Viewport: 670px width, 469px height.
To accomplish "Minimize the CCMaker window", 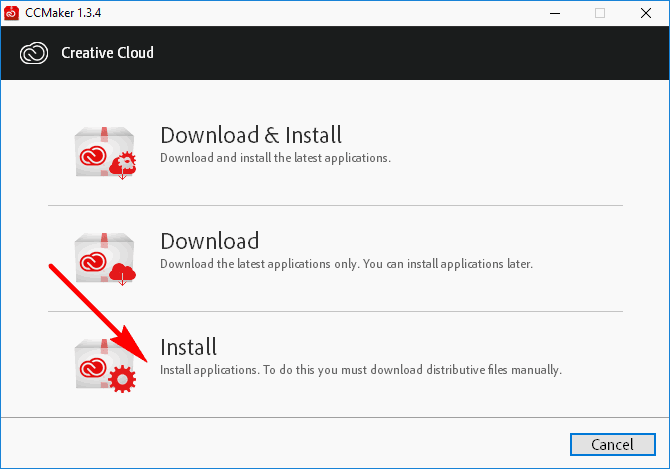I will 555,13.
